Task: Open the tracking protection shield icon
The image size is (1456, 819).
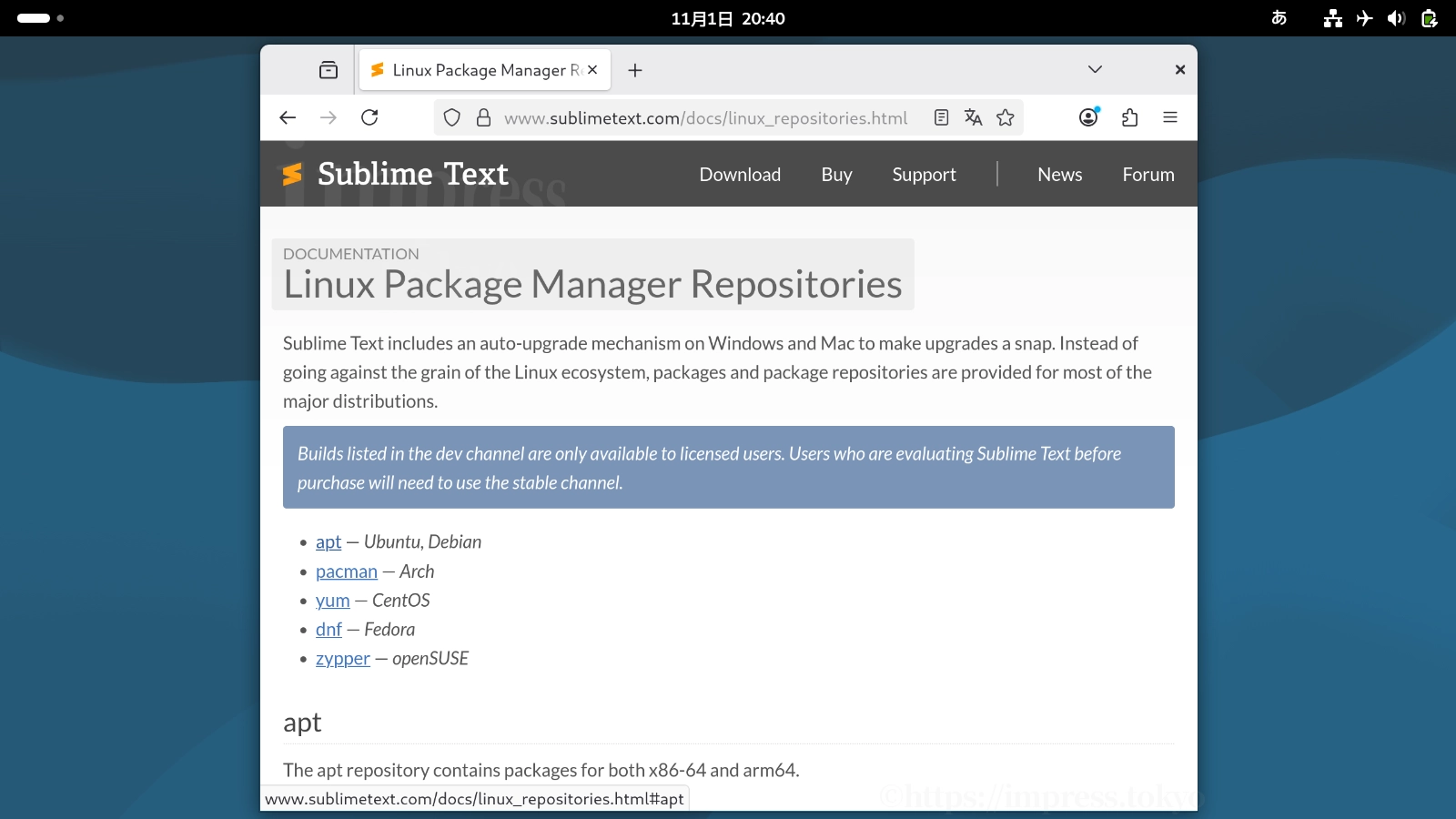Action: pyautogui.click(x=452, y=117)
